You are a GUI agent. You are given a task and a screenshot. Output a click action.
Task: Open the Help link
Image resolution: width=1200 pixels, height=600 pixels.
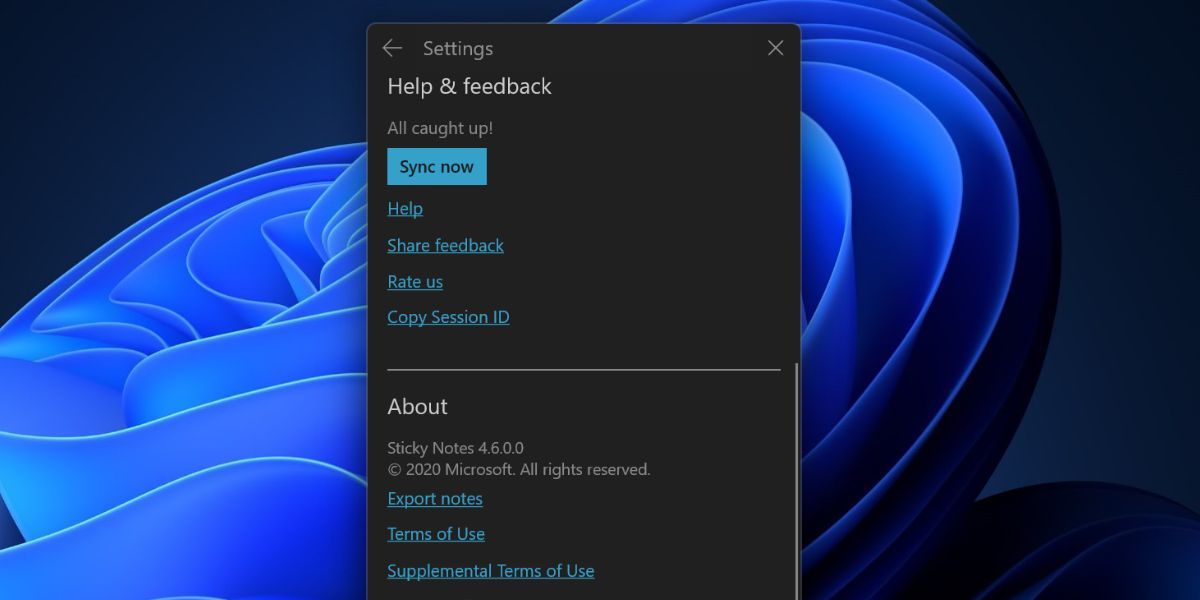[x=404, y=208]
